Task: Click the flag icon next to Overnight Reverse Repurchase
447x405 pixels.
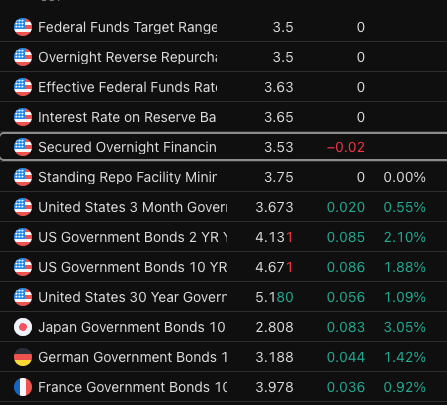Action: click(23, 57)
